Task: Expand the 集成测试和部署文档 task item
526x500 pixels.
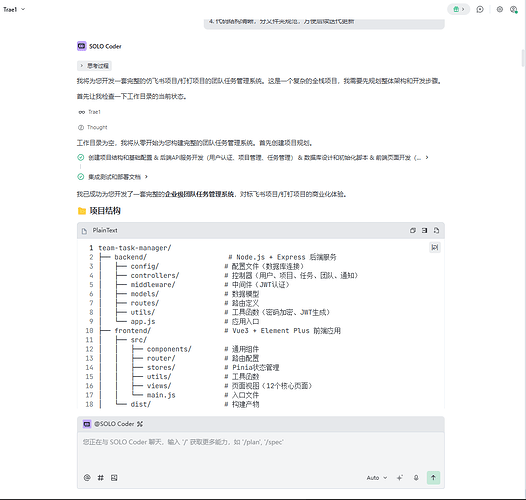Action: (x=114, y=177)
